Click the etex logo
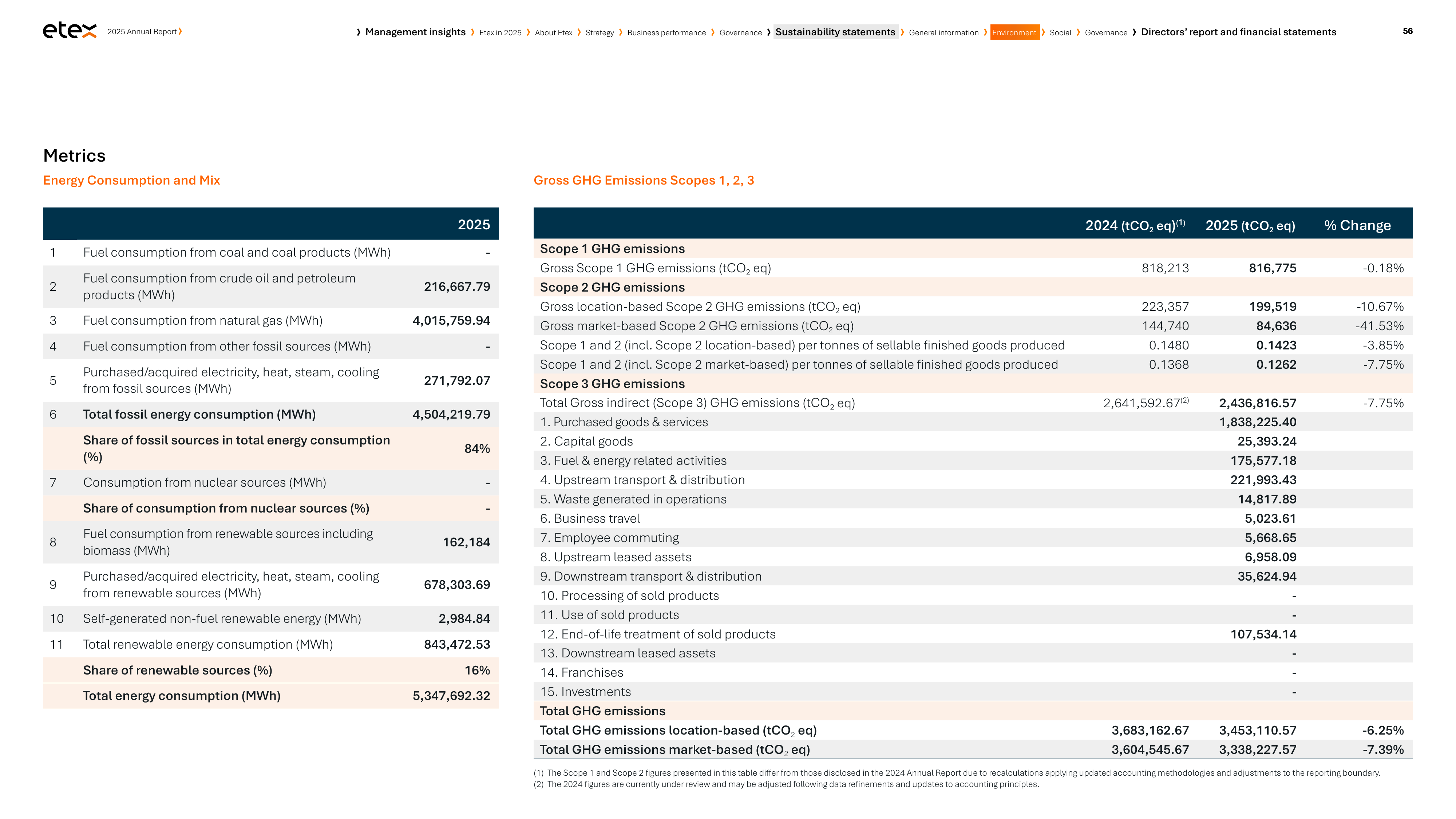The width and height of the screenshot is (1456, 819). click(x=70, y=31)
